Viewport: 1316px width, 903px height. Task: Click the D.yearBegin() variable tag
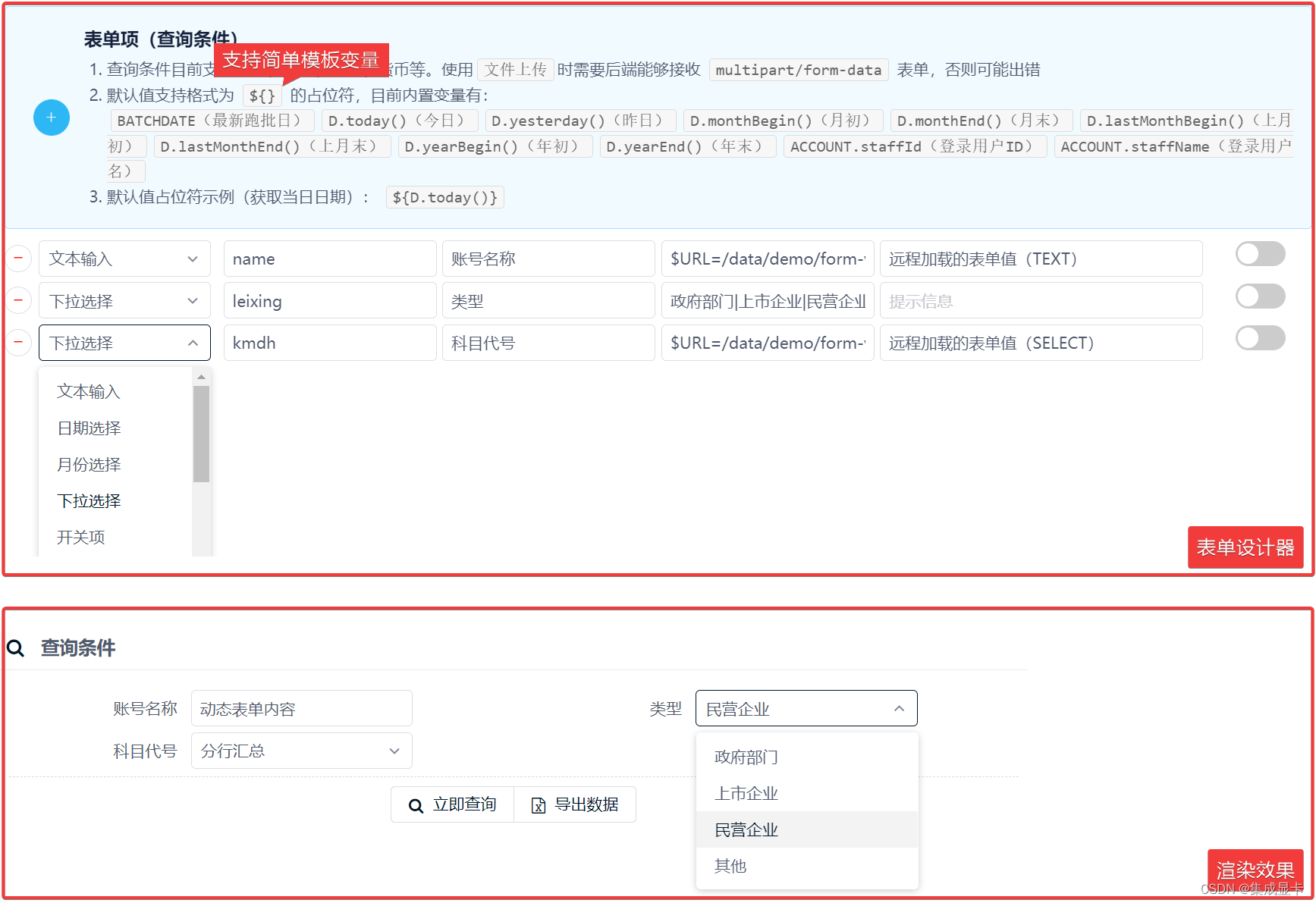coord(495,146)
